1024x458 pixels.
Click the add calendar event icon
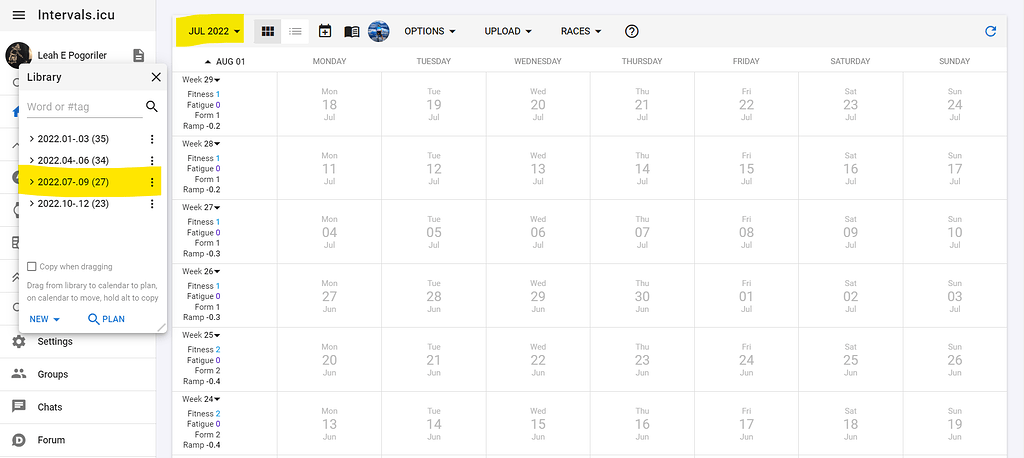pos(325,31)
